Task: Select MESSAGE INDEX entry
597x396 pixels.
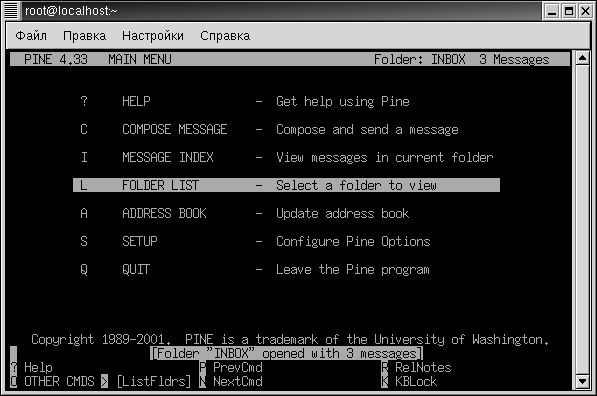Action: point(286,157)
